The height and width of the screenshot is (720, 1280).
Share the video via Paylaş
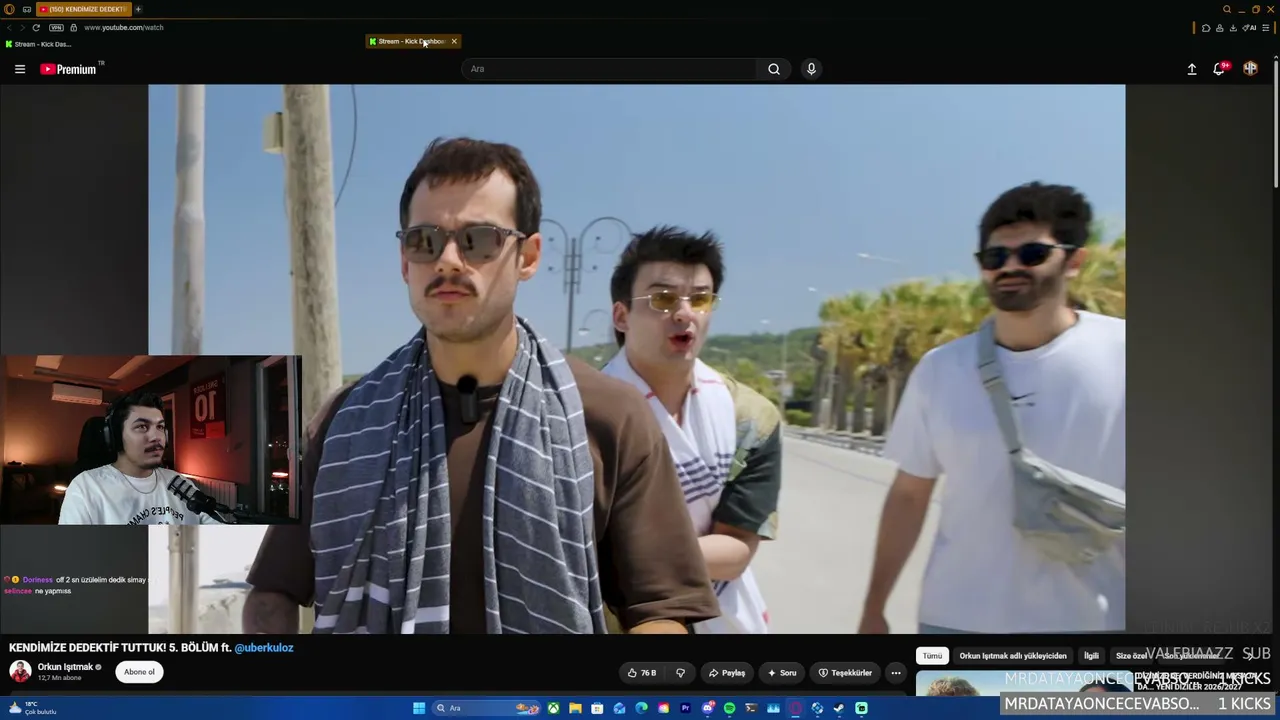pos(727,673)
